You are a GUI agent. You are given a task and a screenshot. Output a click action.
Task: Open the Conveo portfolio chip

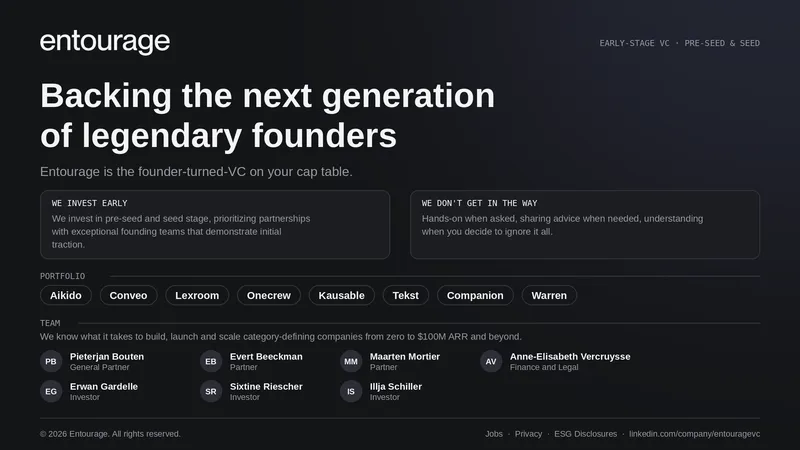click(128, 295)
